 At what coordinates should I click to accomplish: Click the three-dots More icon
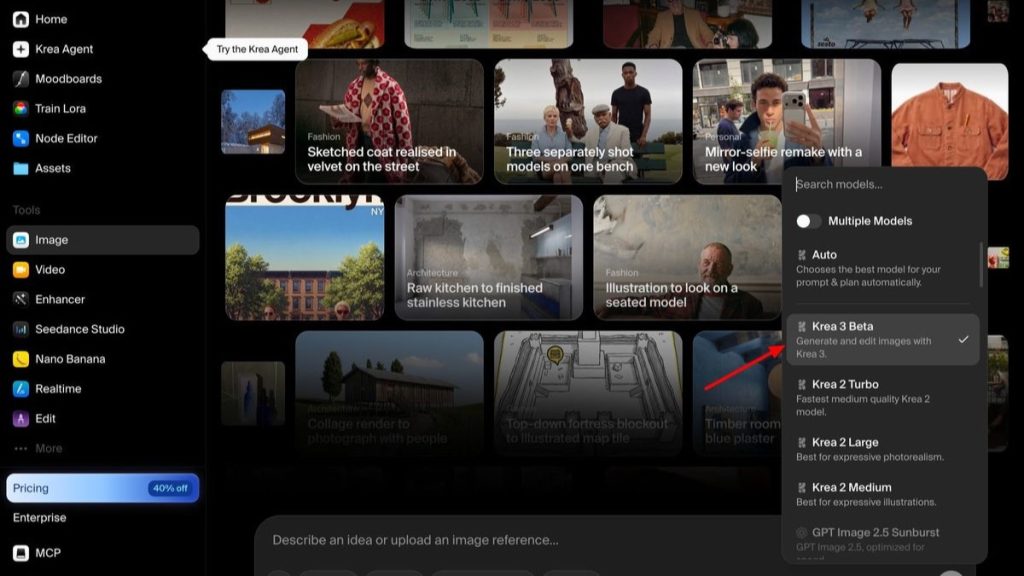click(20, 449)
